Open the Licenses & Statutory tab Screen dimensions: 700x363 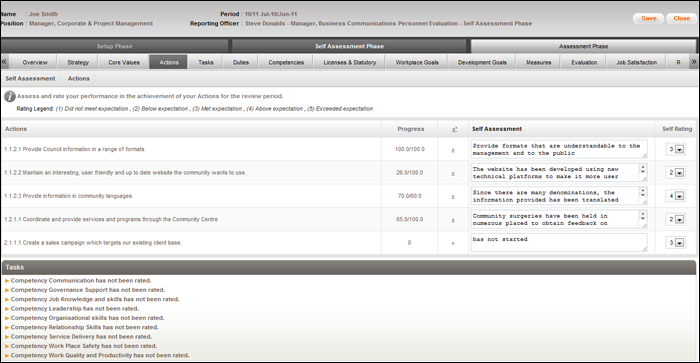click(350, 62)
